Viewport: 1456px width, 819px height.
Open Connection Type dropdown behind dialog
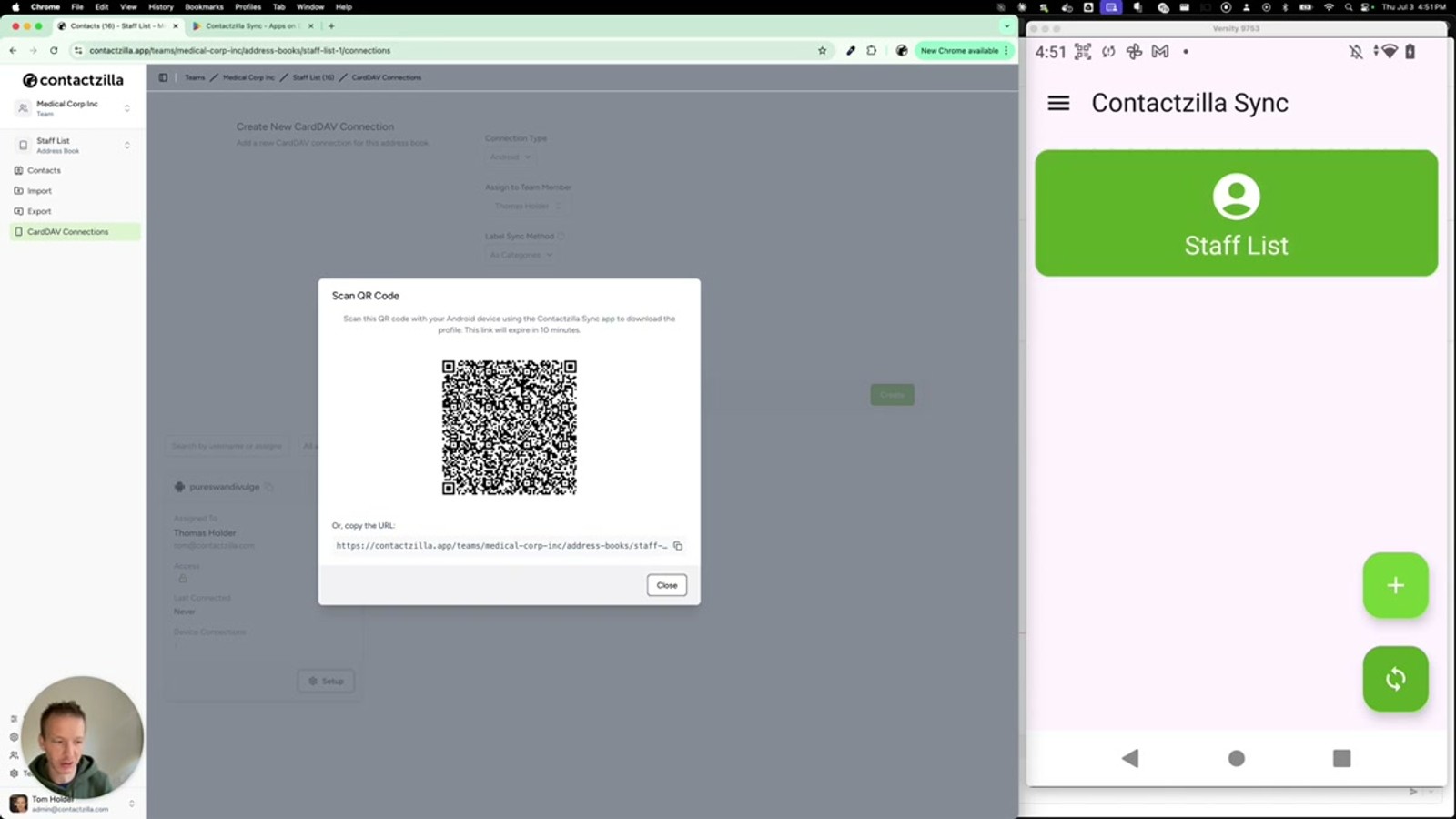coord(511,157)
